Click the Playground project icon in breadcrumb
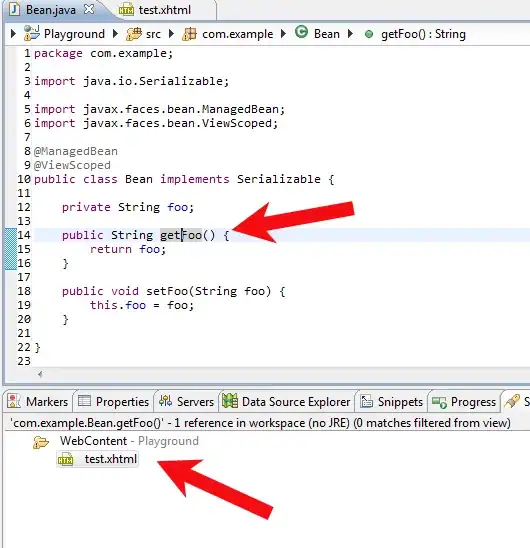Image resolution: width=530 pixels, height=548 pixels. pos(31,34)
